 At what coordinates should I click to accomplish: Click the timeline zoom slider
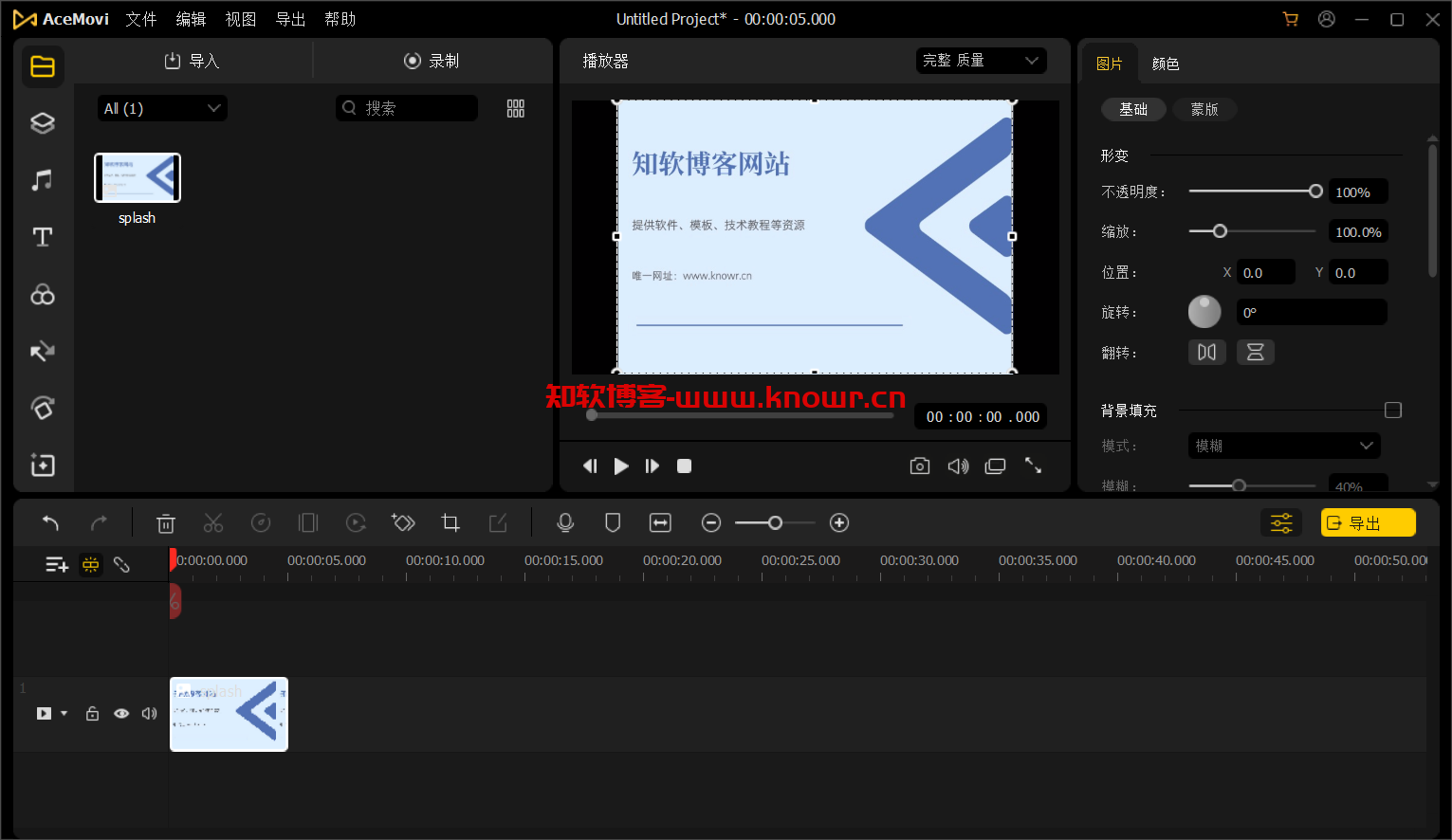[x=775, y=522]
